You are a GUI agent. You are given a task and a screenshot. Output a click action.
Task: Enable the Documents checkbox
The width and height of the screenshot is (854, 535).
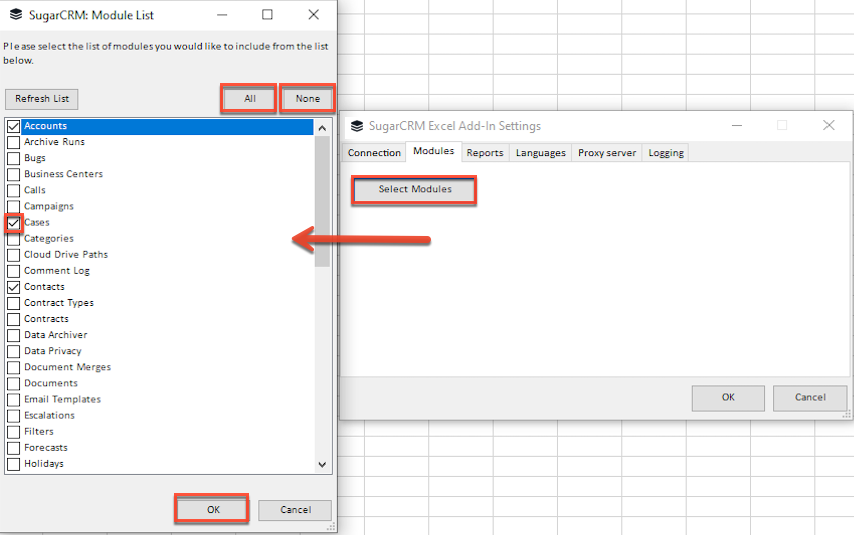14,384
